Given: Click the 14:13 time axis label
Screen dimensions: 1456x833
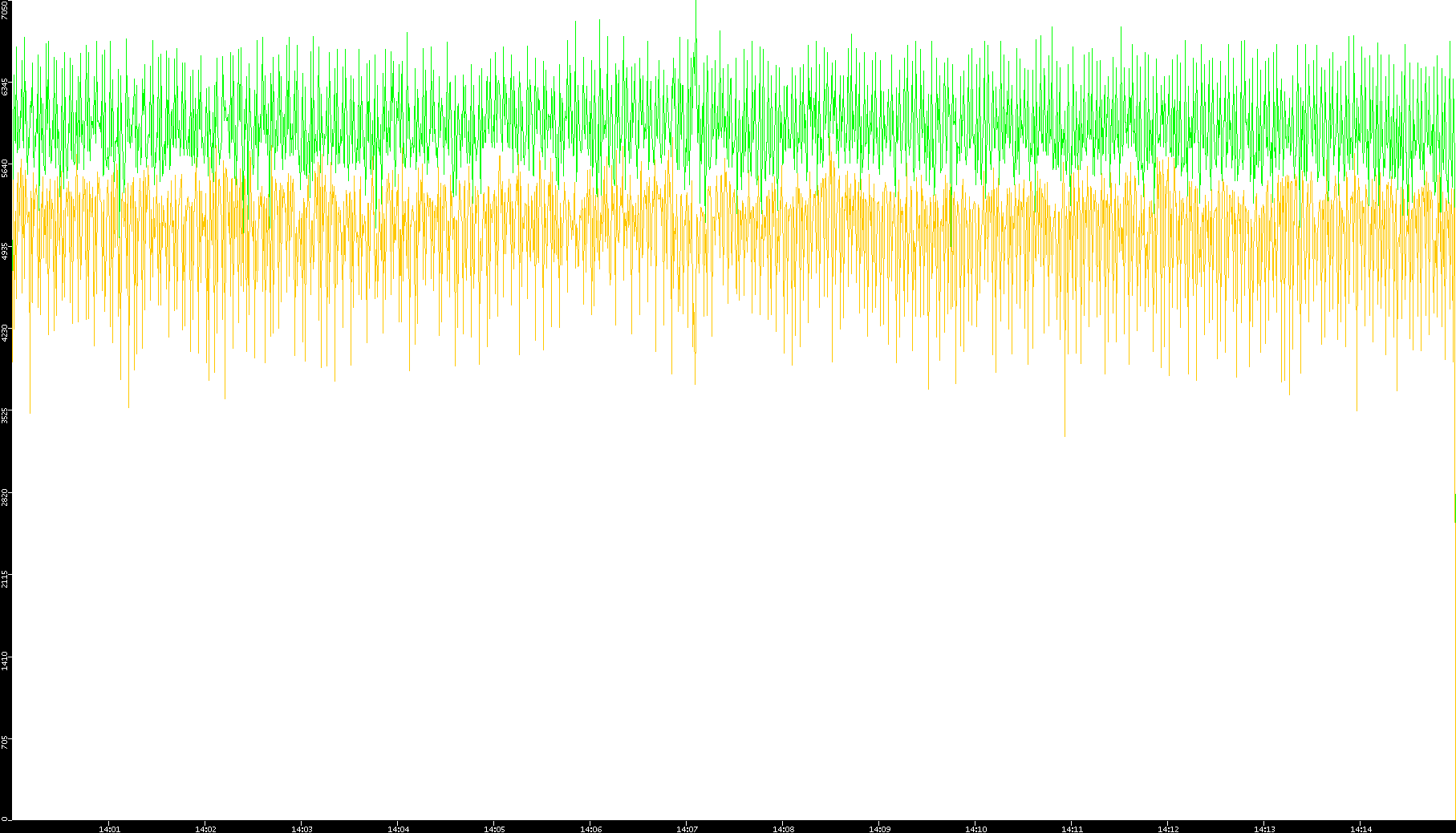Looking at the screenshot, I should coord(1264,829).
